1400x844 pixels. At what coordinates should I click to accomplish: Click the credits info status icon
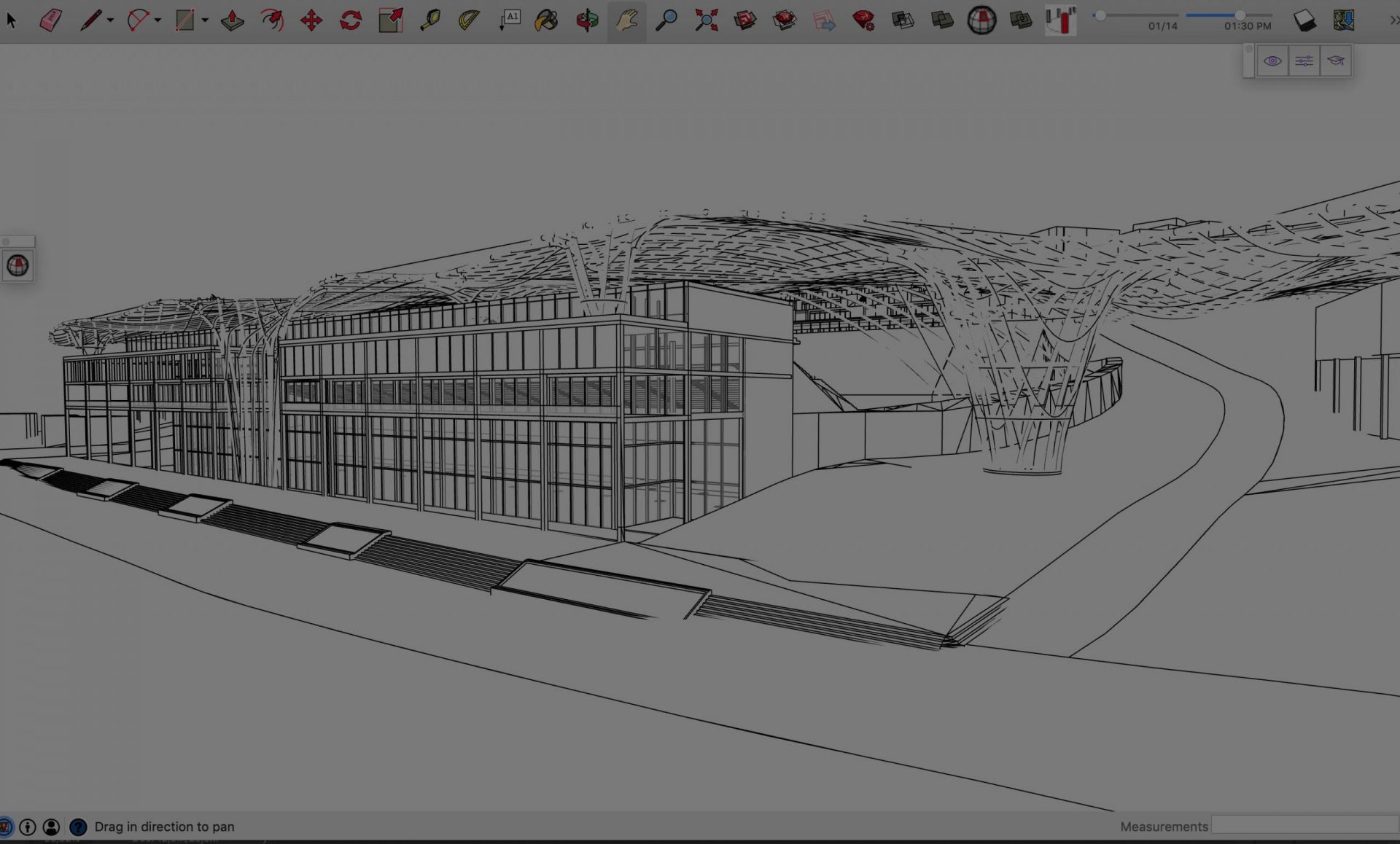click(28, 827)
